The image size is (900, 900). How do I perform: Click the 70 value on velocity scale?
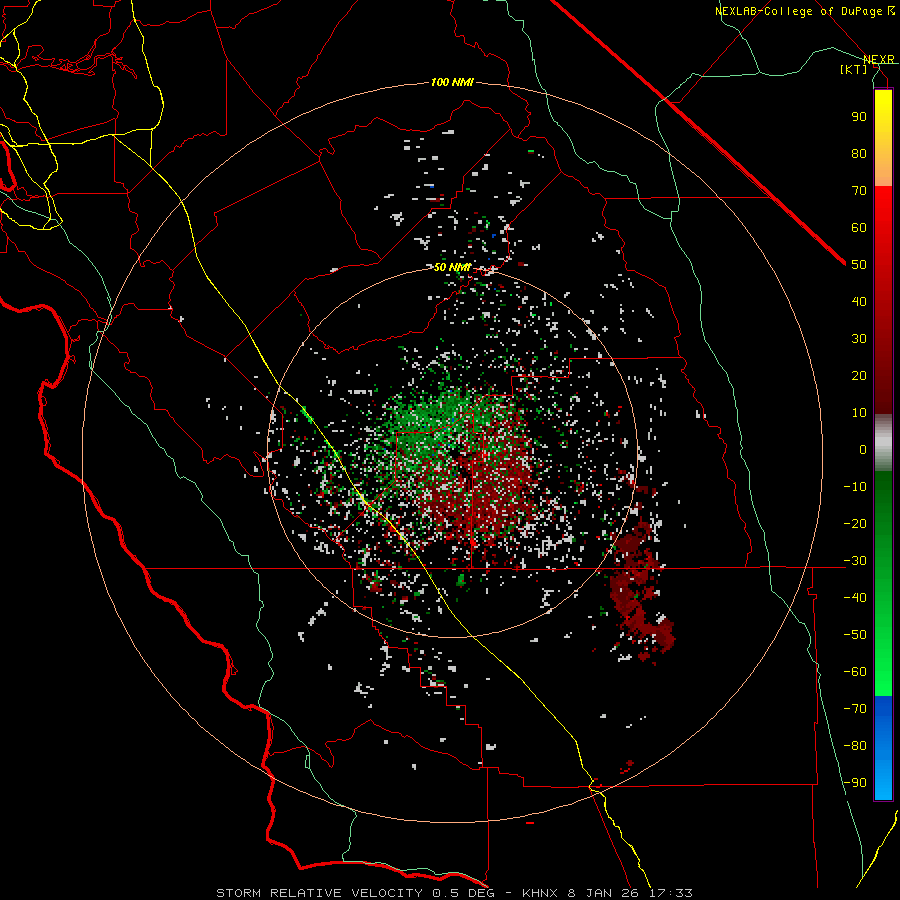pyautogui.click(x=859, y=191)
